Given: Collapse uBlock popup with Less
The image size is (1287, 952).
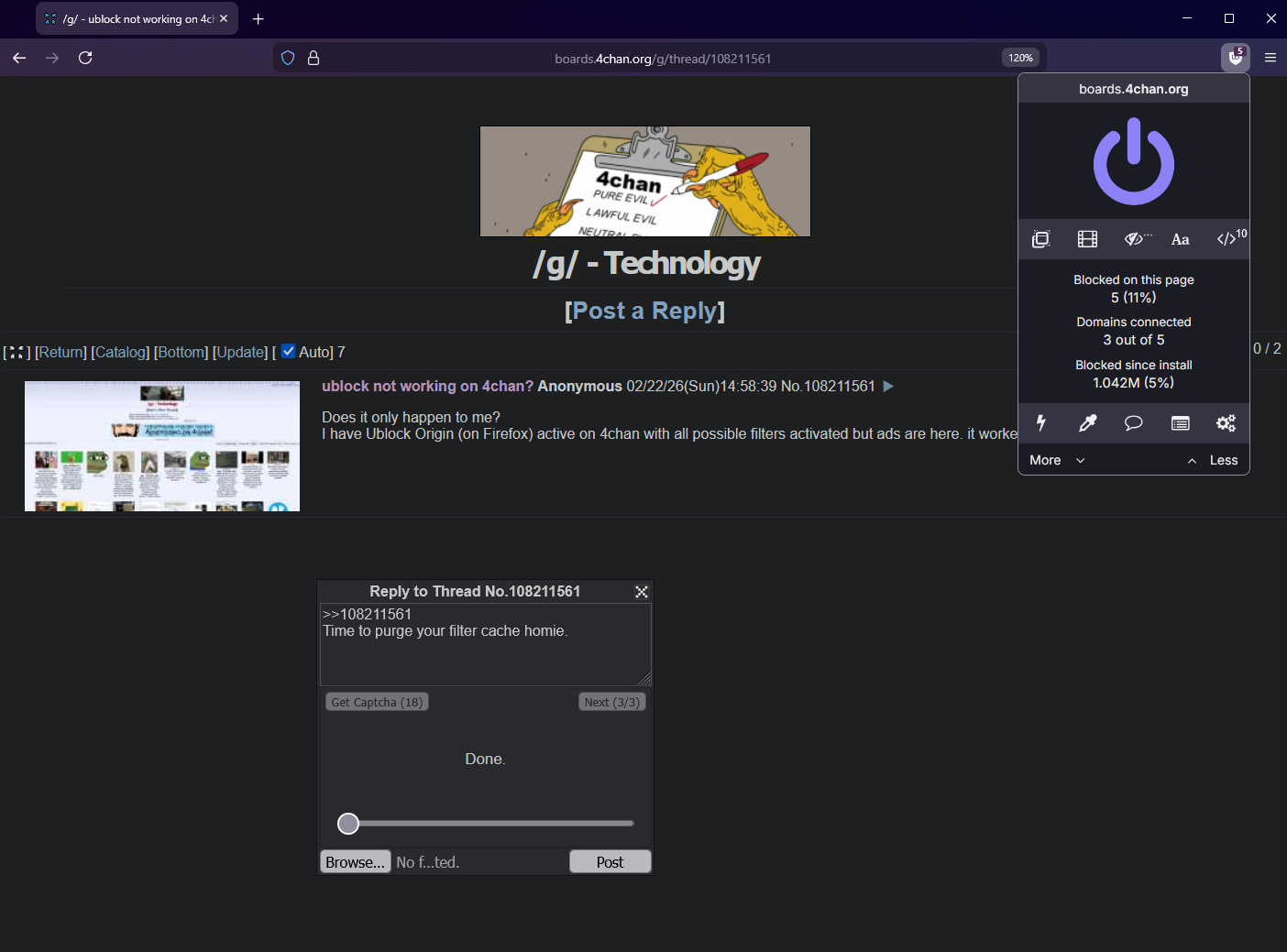Looking at the screenshot, I should (x=1213, y=460).
